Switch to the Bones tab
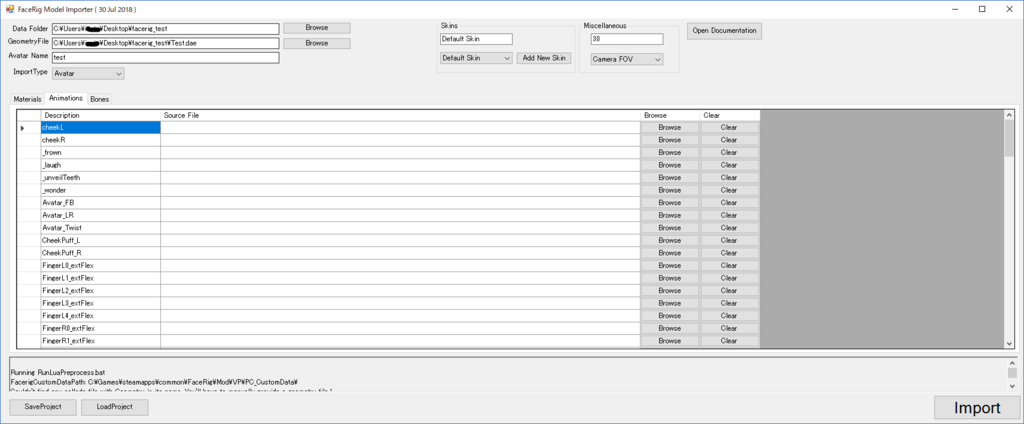The width and height of the screenshot is (1024, 424). point(100,99)
